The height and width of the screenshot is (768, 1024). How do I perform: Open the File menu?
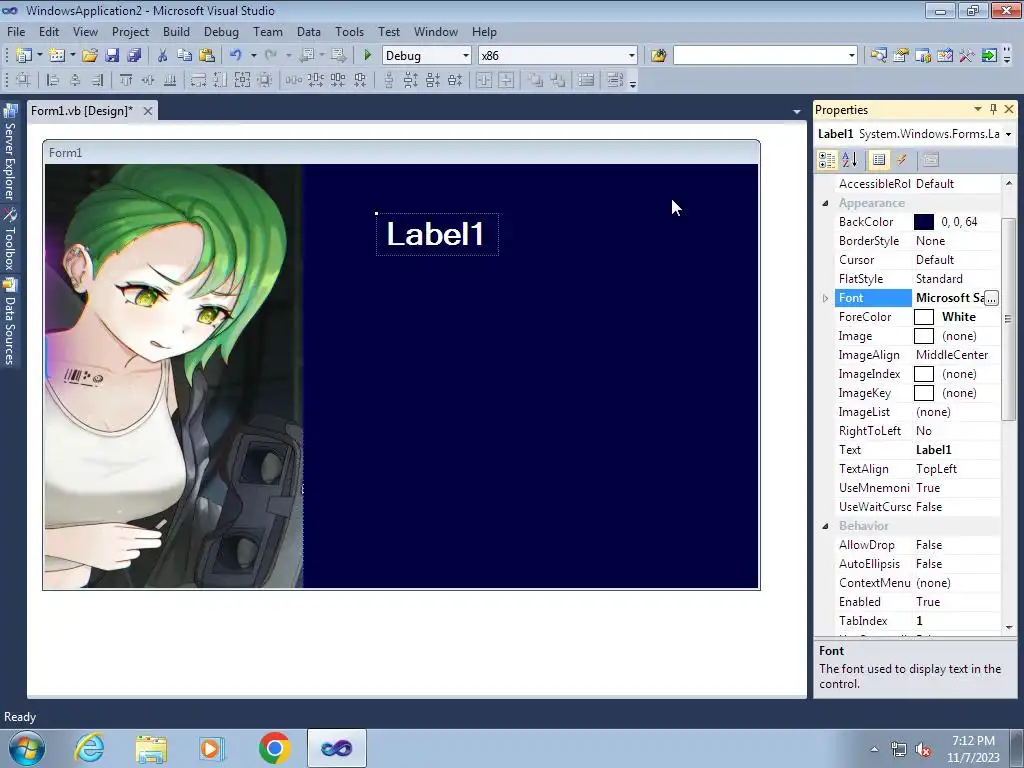16,31
